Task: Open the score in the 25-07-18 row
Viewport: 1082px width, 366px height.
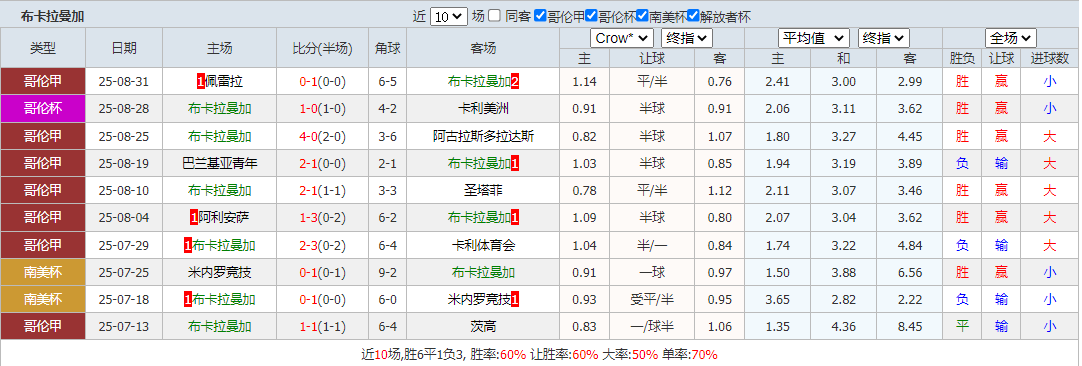Action: click(322, 300)
